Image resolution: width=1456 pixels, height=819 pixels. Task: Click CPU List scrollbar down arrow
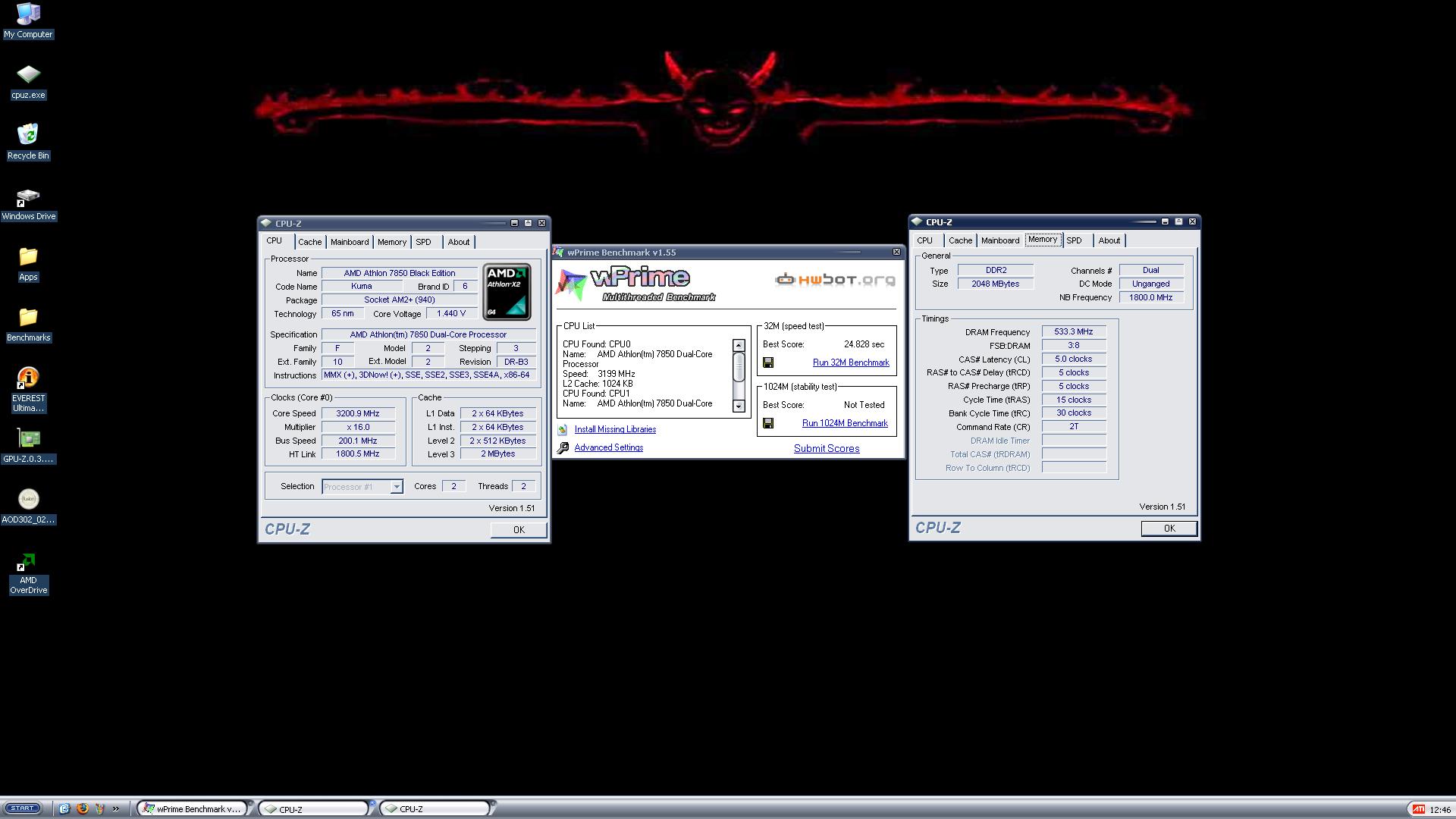(739, 406)
